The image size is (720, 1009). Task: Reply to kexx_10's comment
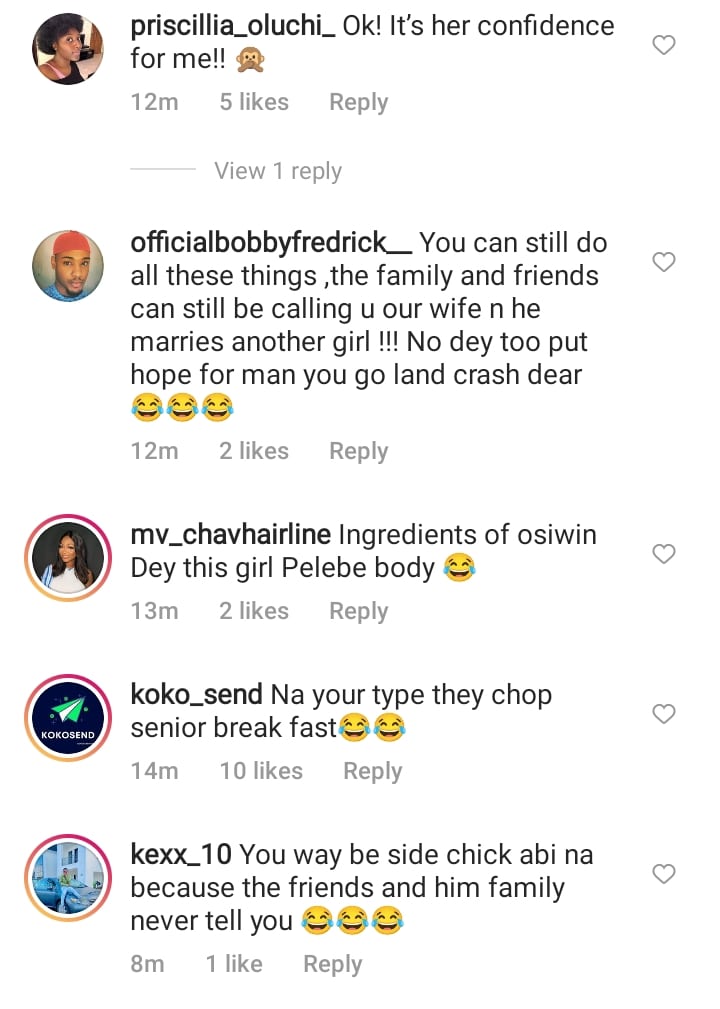[332, 964]
